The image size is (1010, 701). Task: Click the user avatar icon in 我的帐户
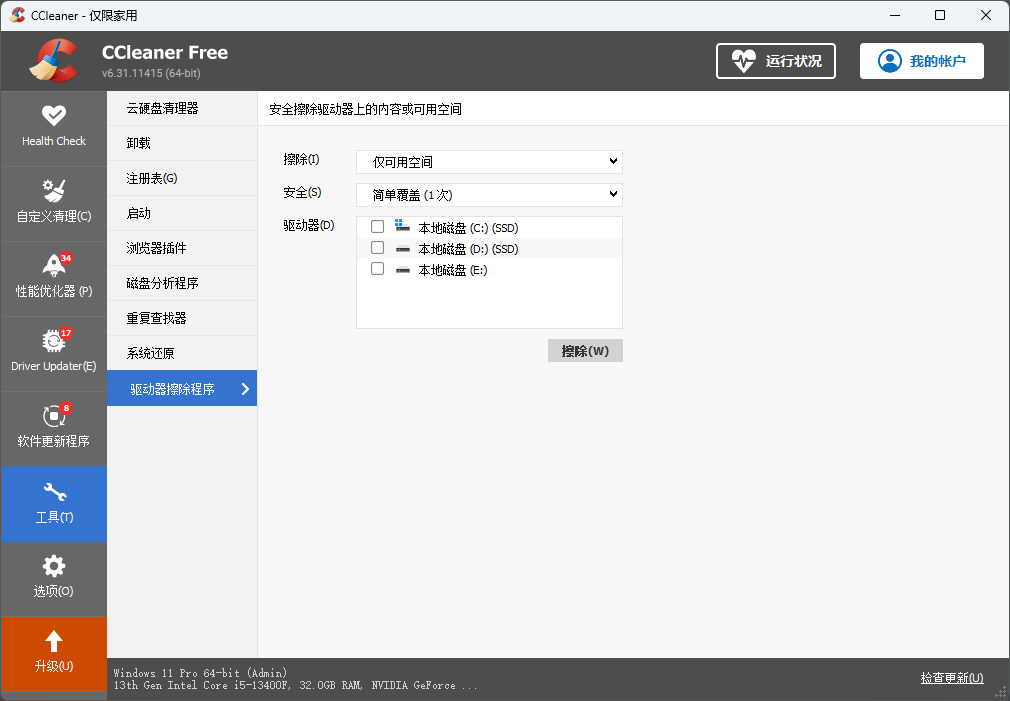click(890, 61)
